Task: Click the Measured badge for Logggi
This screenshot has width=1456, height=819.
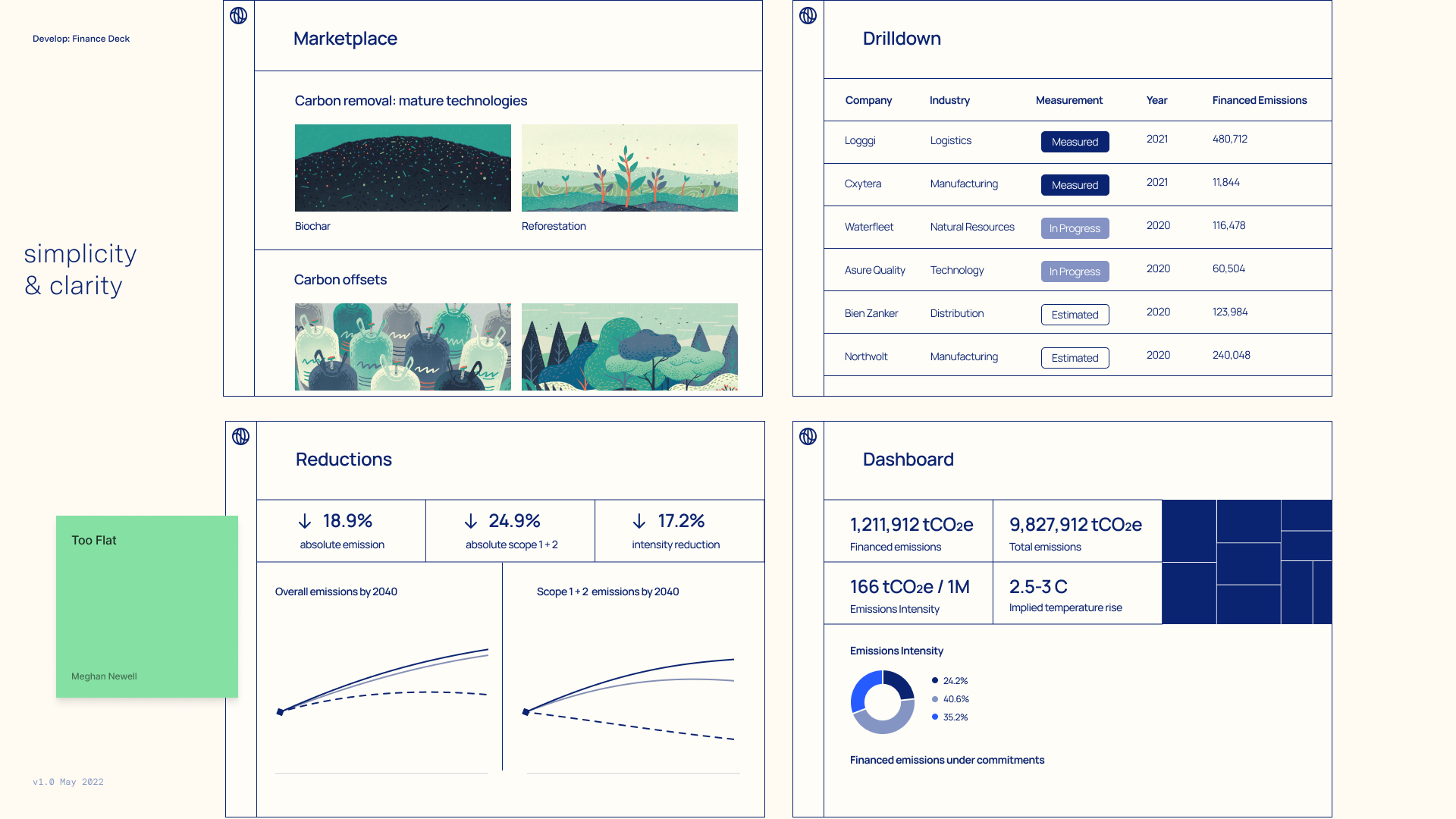Action: coord(1075,142)
